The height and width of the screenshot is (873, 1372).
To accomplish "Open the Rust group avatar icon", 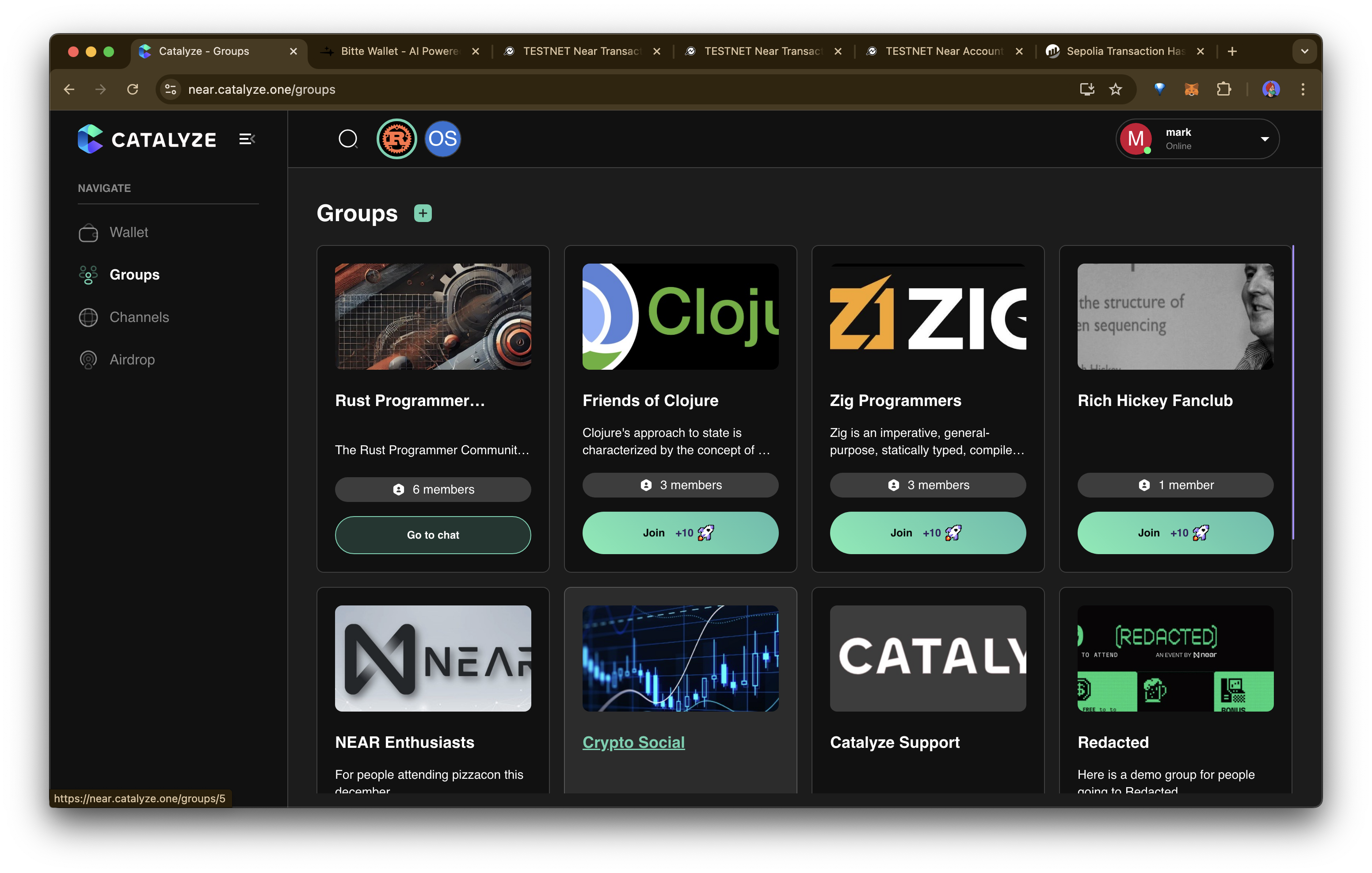I will pyautogui.click(x=396, y=138).
